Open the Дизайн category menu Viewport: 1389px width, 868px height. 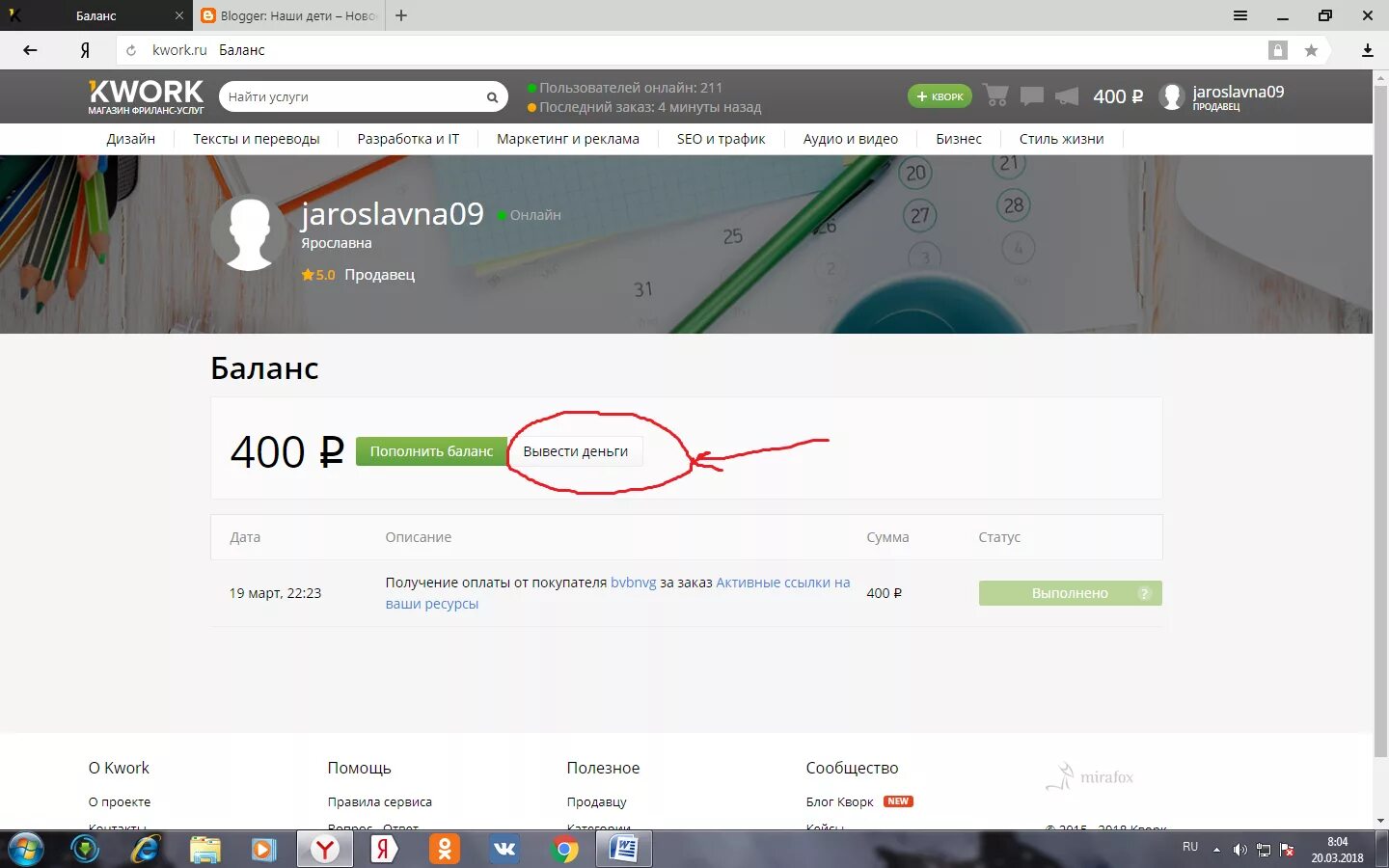point(130,139)
